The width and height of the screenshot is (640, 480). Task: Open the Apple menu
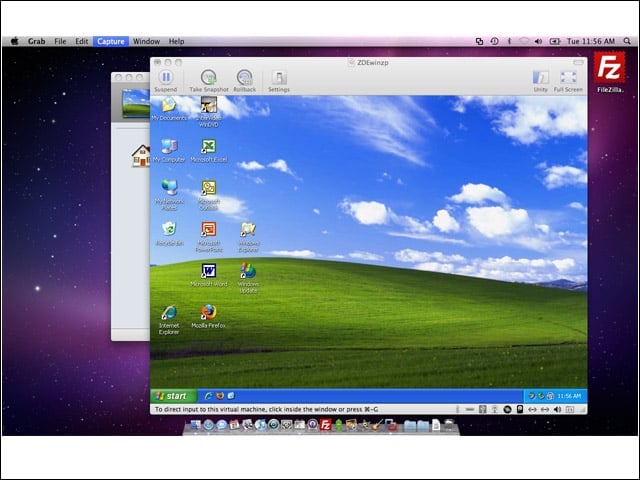15,41
